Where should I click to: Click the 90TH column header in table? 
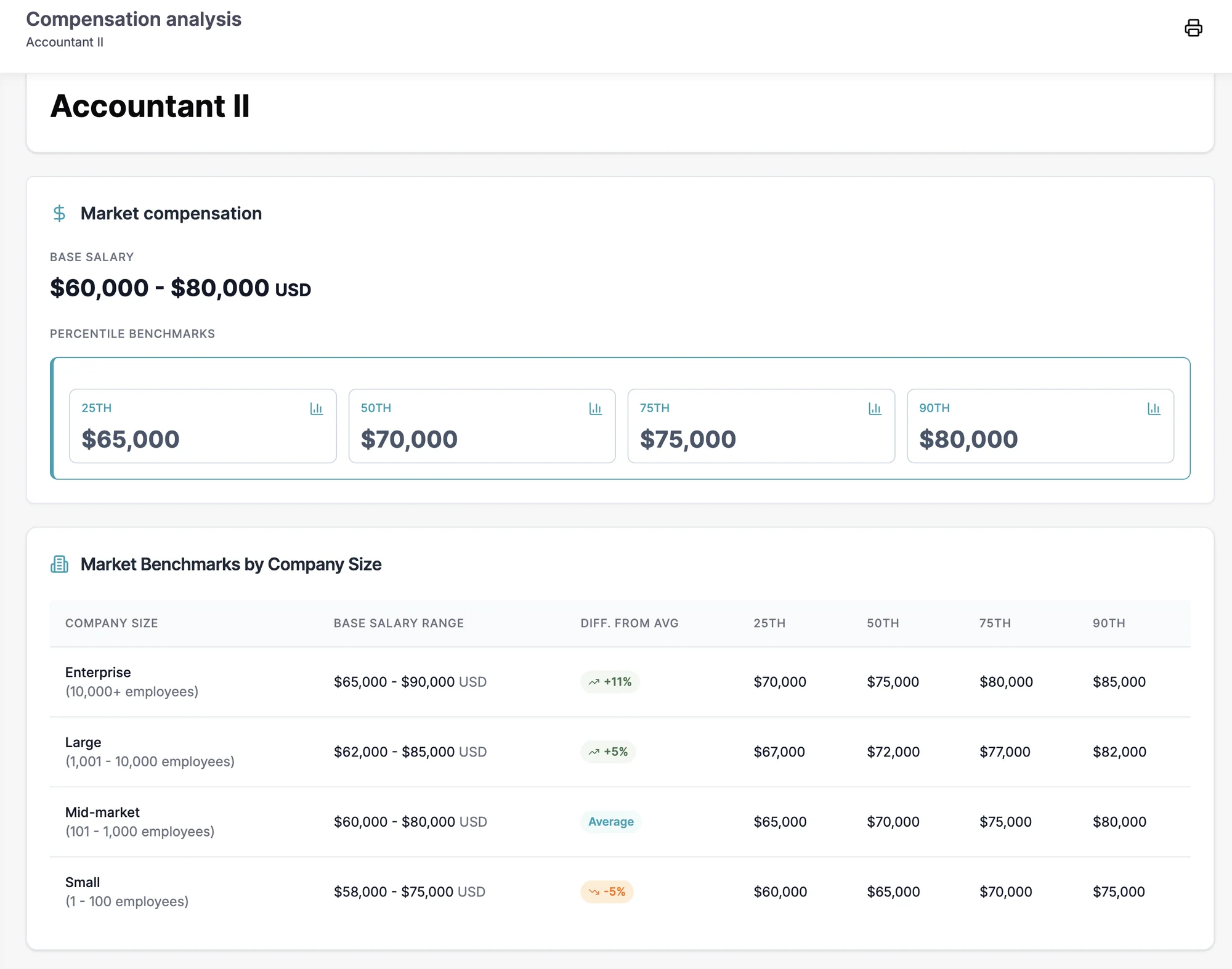point(1109,623)
